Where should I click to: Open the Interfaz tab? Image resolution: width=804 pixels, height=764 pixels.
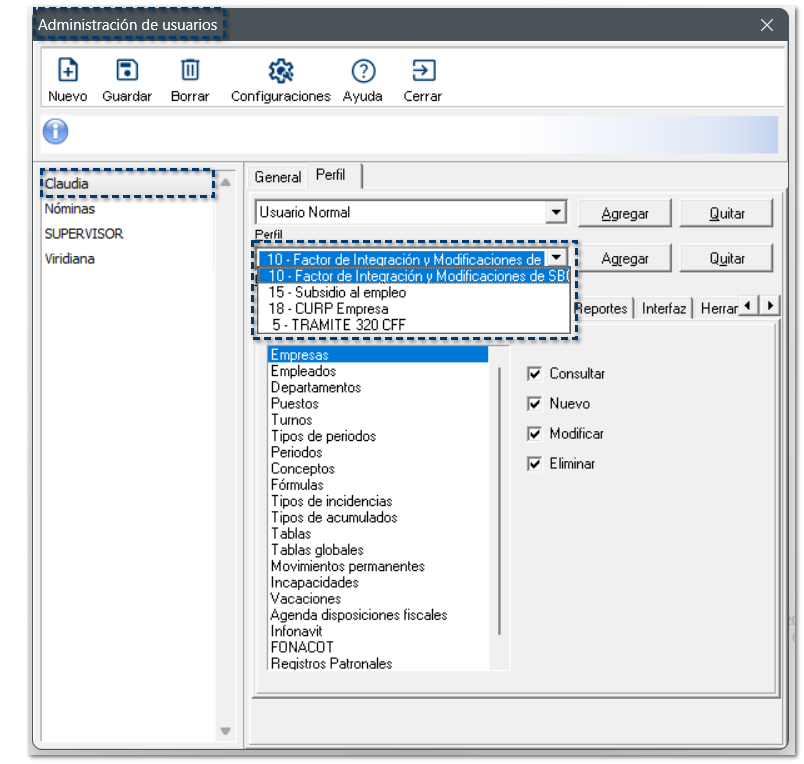664,309
